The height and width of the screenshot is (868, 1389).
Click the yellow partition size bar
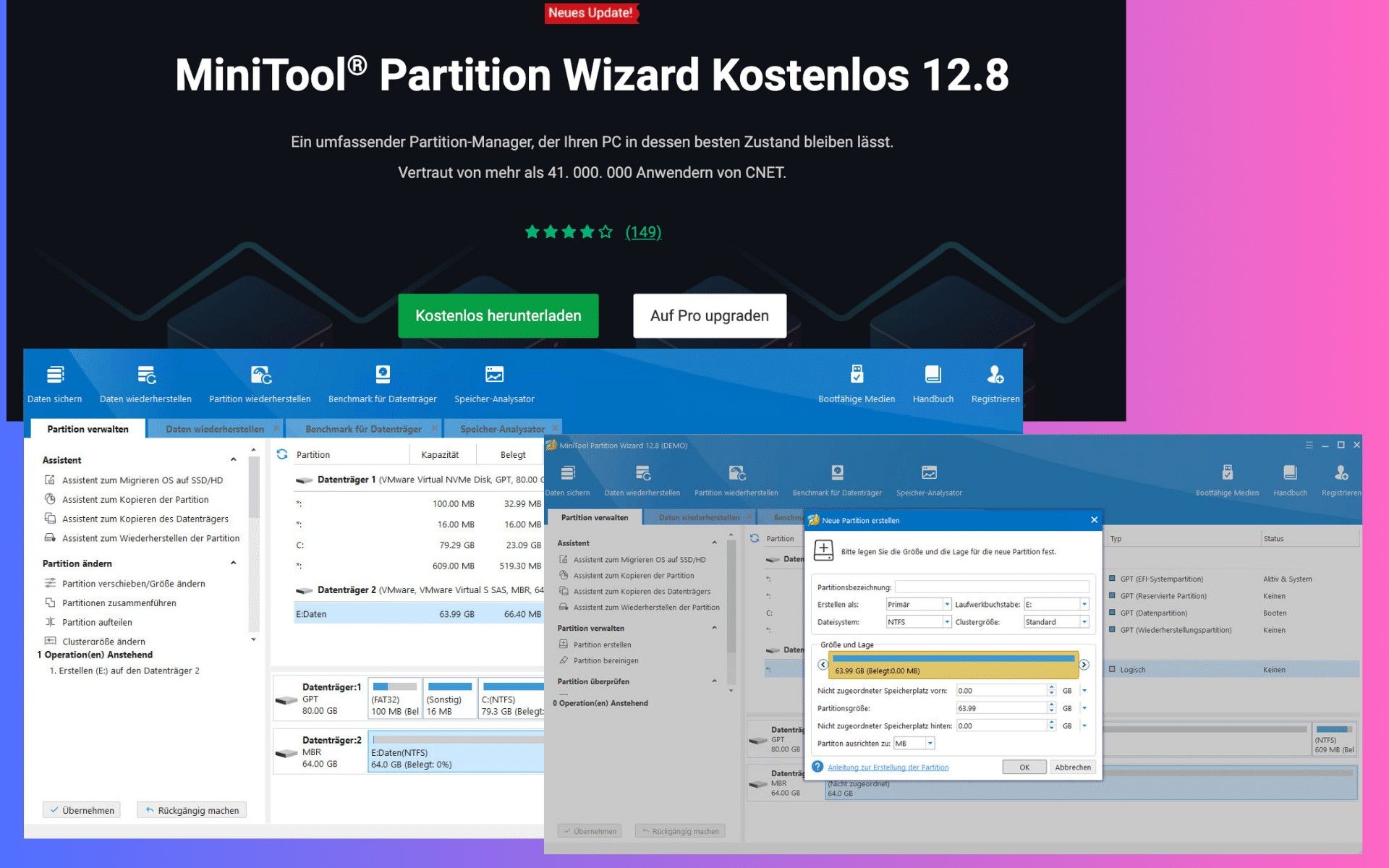click(953, 665)
